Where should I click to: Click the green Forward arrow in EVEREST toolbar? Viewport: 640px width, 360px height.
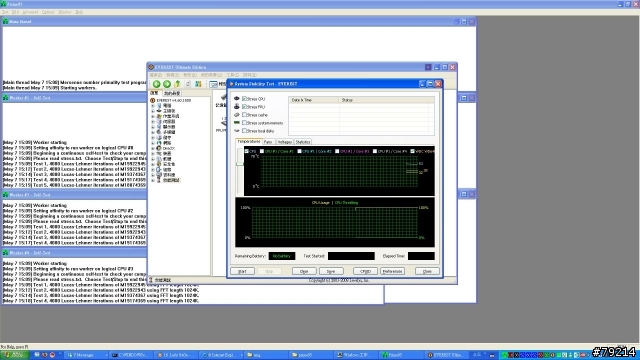pos(167,84)
